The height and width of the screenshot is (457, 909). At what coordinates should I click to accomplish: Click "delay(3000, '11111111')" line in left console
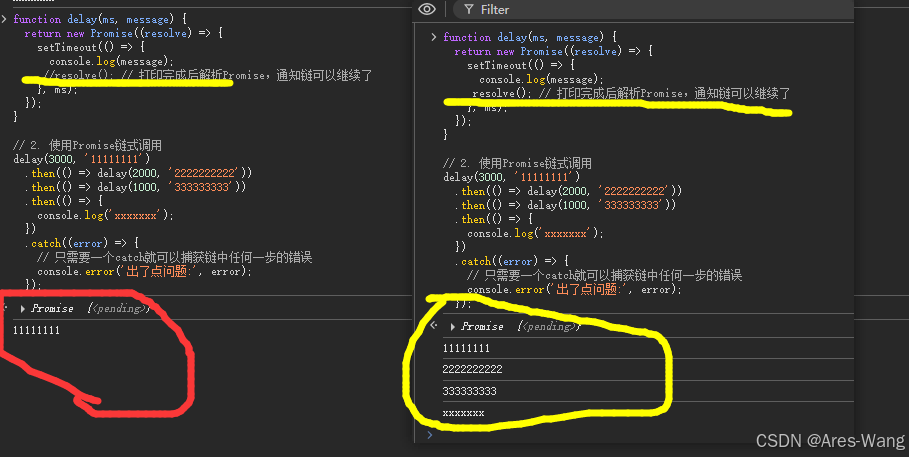pyautogui.click(x=82, y=159)
